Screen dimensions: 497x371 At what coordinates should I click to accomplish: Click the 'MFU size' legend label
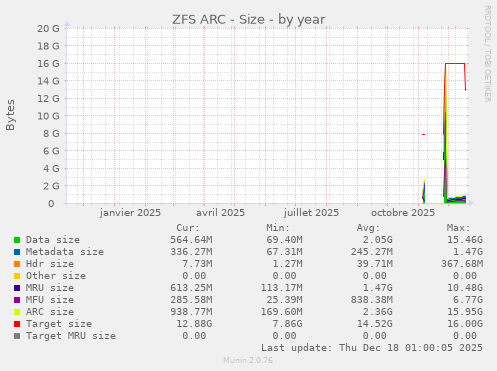click(50, 300)
